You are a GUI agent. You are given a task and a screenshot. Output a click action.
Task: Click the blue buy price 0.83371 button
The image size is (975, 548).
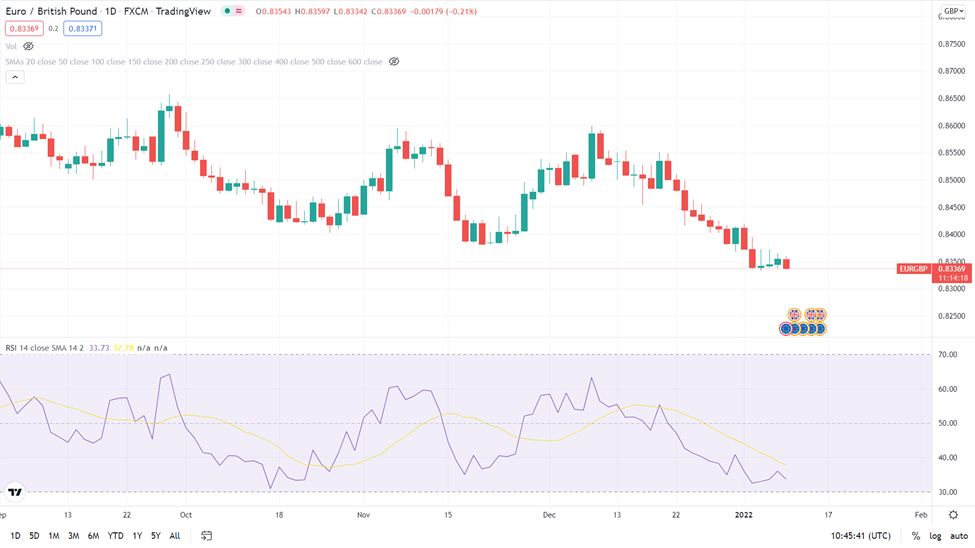[83, 29]
